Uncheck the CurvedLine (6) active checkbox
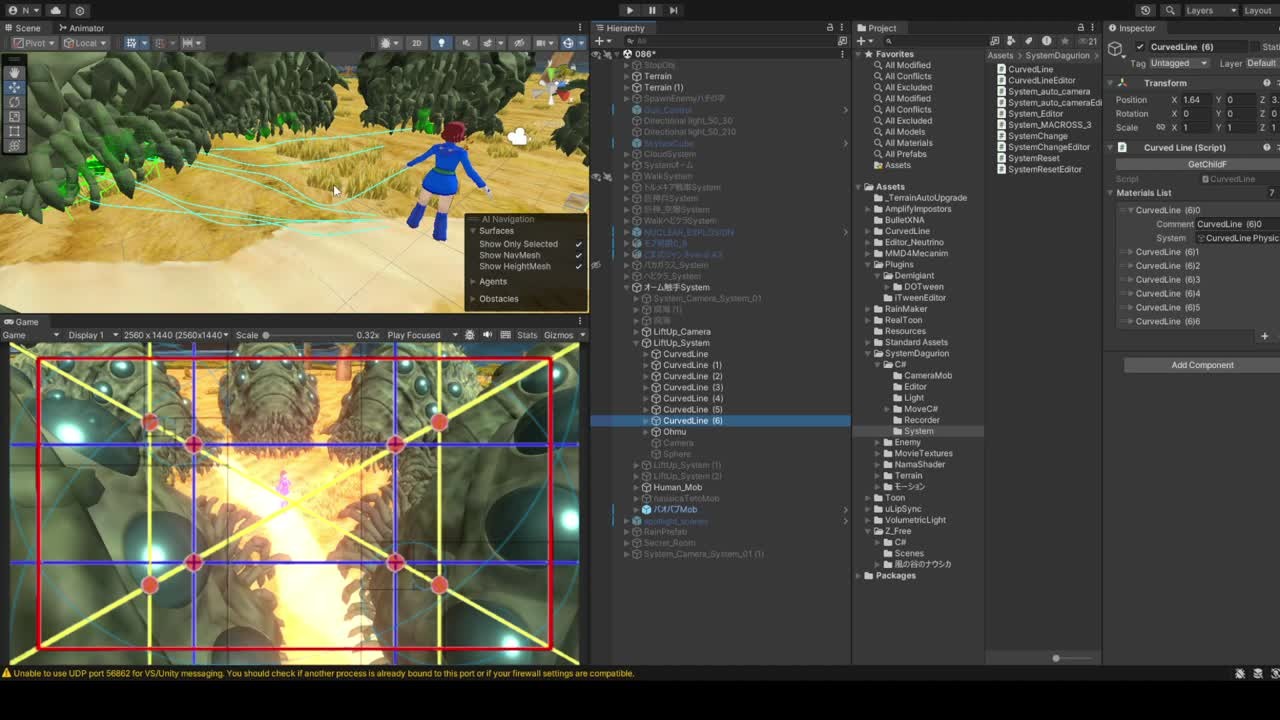This screenshot has width=1280, height=720. [x=1140, y=47]
